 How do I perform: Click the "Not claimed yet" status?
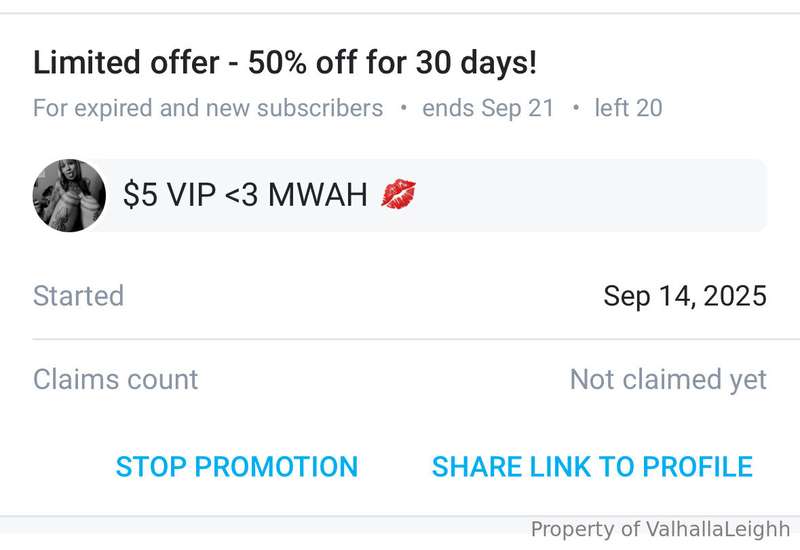[x=668, y=379]
